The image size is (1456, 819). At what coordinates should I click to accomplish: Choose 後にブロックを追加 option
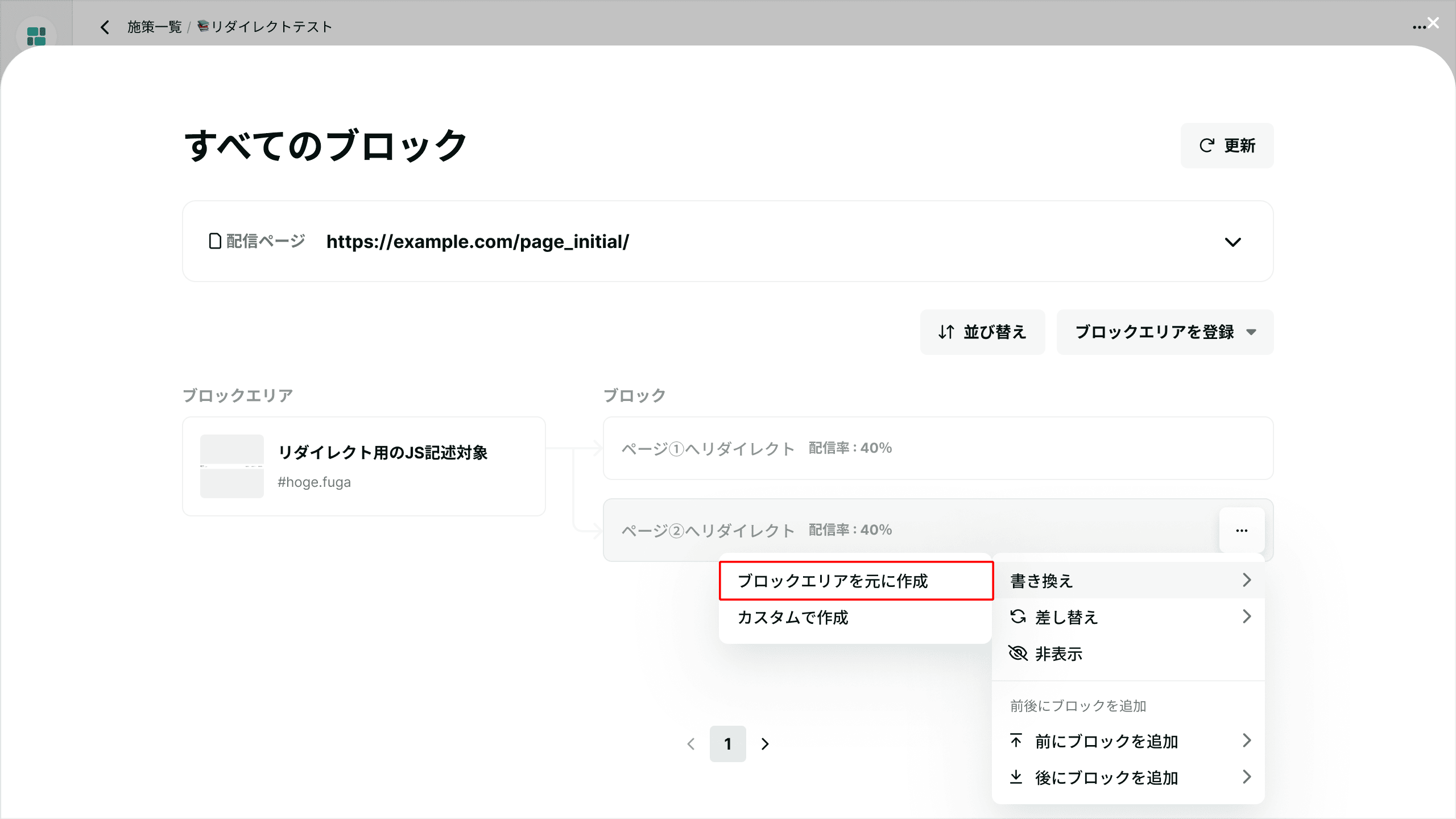[1106, 777]
